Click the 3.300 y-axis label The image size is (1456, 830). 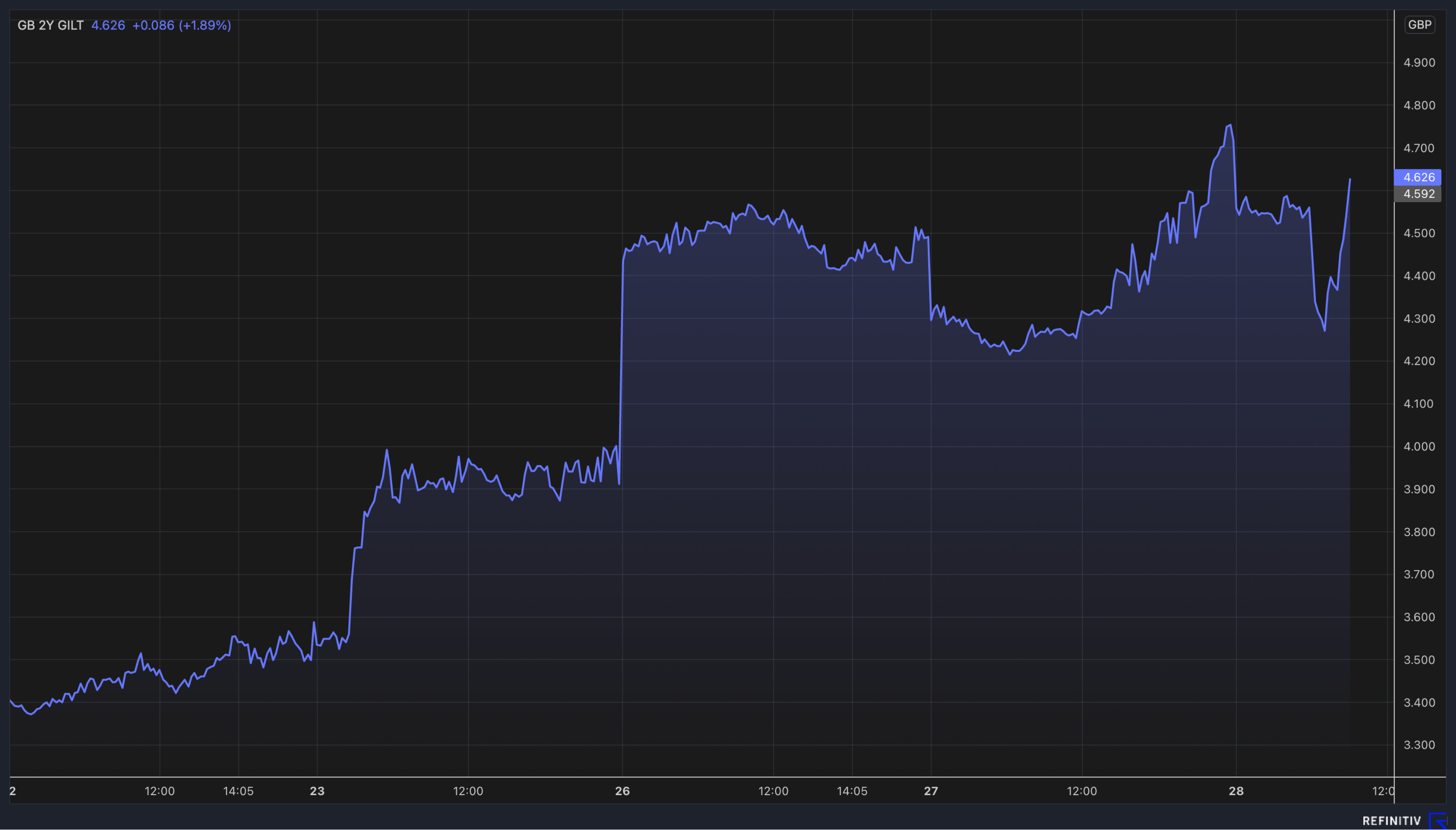[1419, 745]
